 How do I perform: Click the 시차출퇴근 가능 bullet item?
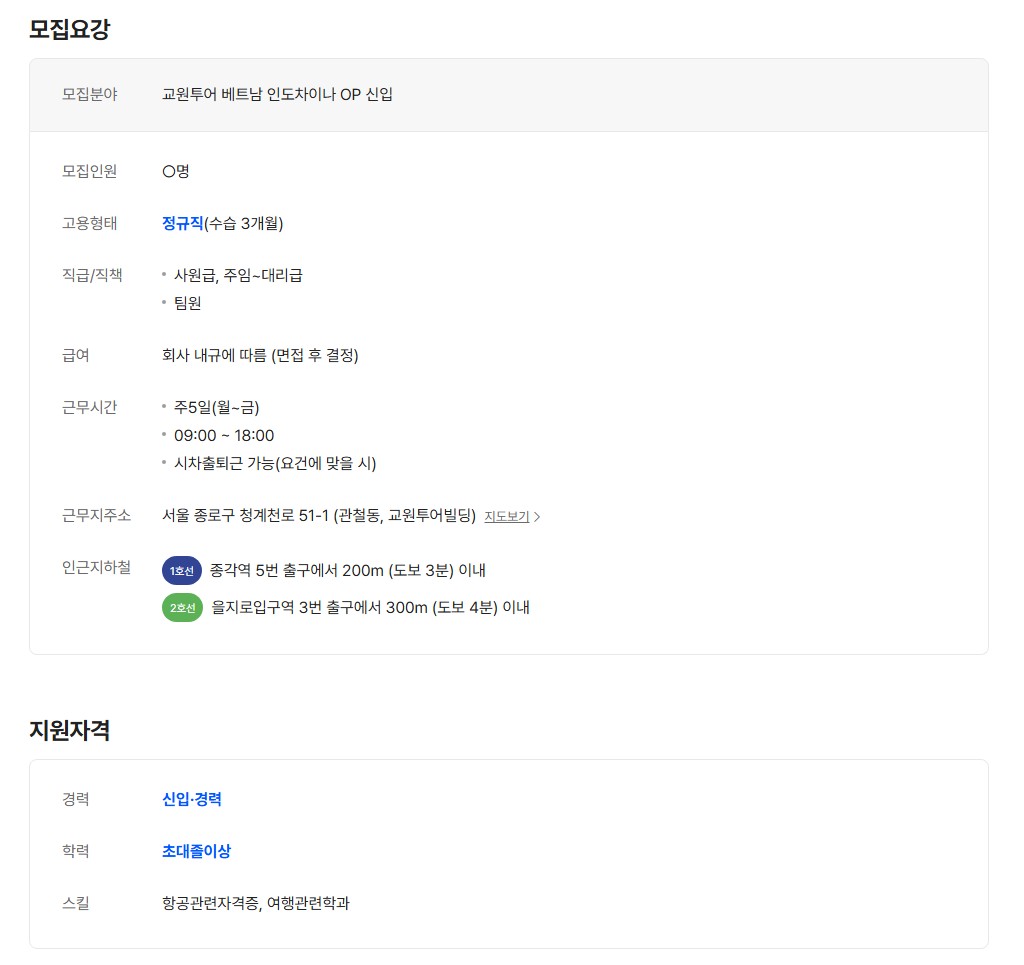275,463
